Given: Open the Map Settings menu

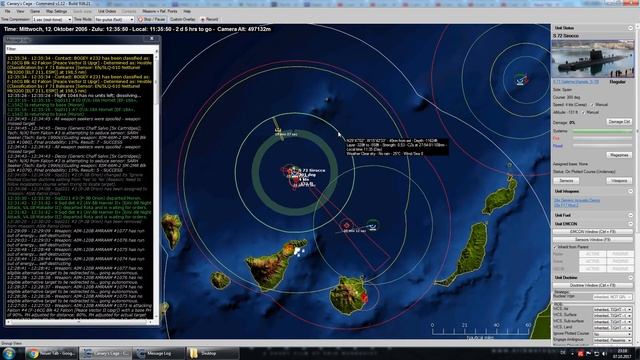Looking at the screenshot, I should pos(56,11).
